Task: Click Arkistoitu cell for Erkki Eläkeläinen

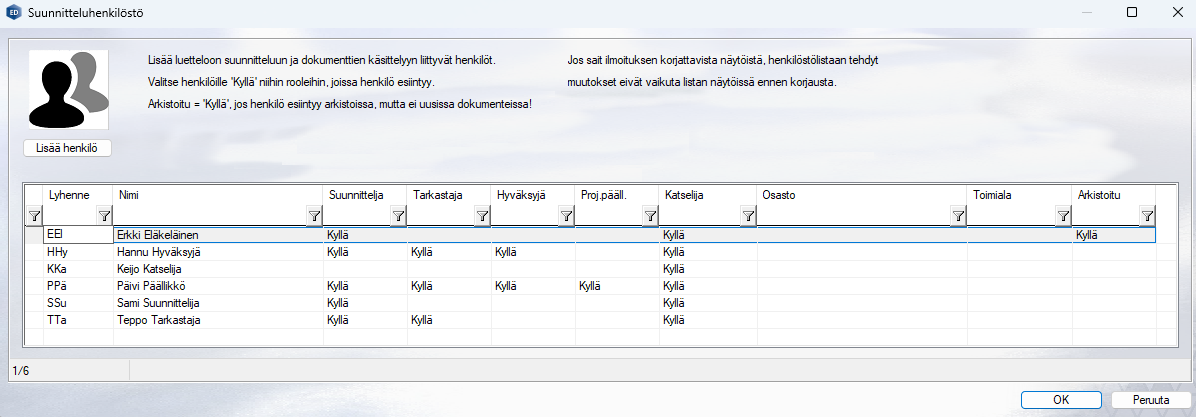Action: [1112, 235]
